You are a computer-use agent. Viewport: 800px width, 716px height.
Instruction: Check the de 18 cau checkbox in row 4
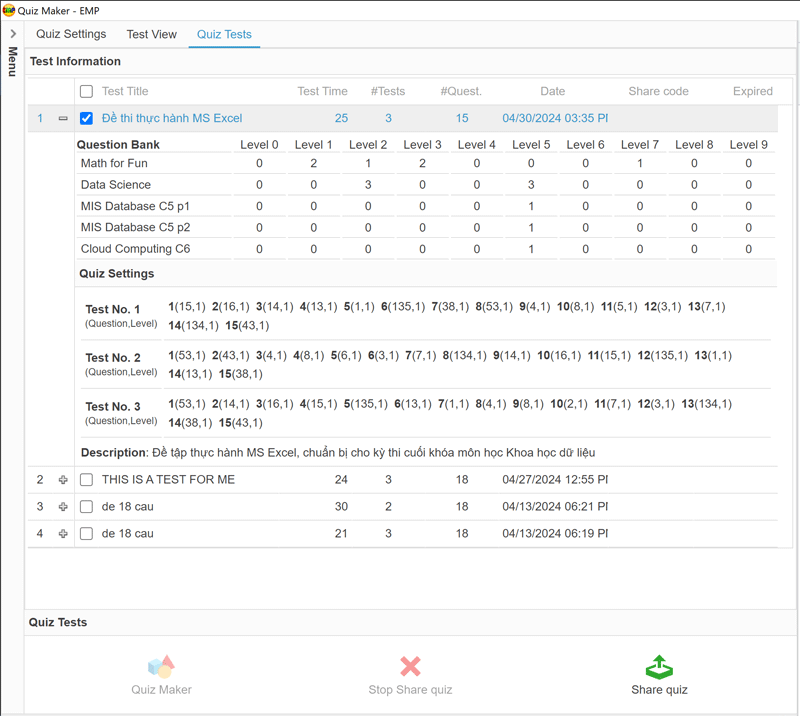pyautogui.click(x=86, y=534)
